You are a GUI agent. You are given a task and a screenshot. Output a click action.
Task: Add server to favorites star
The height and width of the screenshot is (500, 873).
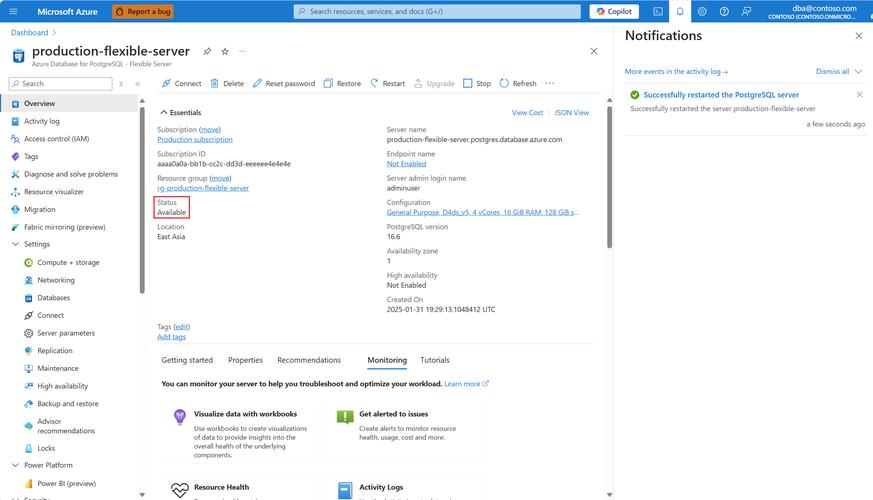[225, 51]
